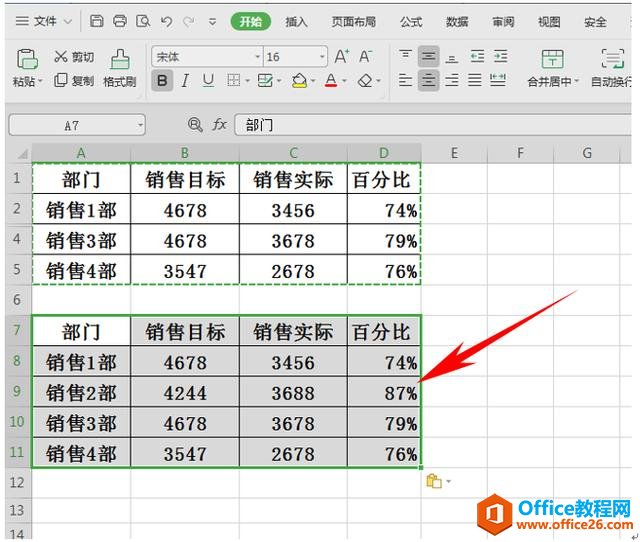Image resolution: width=640 pixels, height=542 pixels.
Task: Click the zoom magnifier icon near formula bar
Action: pos(195,124)
